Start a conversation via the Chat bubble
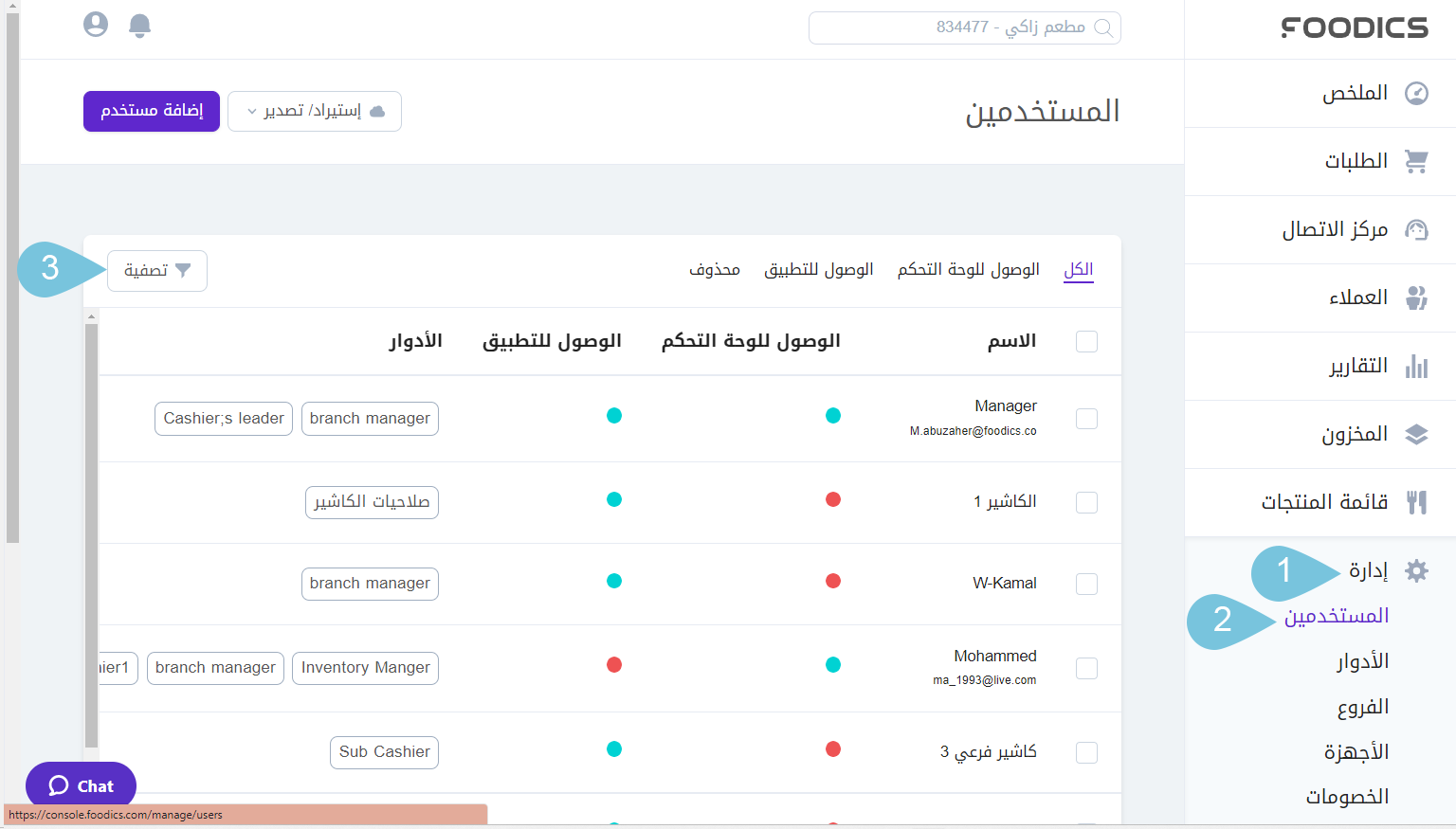The width and height of the screenshot is (1456, 829). click(x=81, y=785)
